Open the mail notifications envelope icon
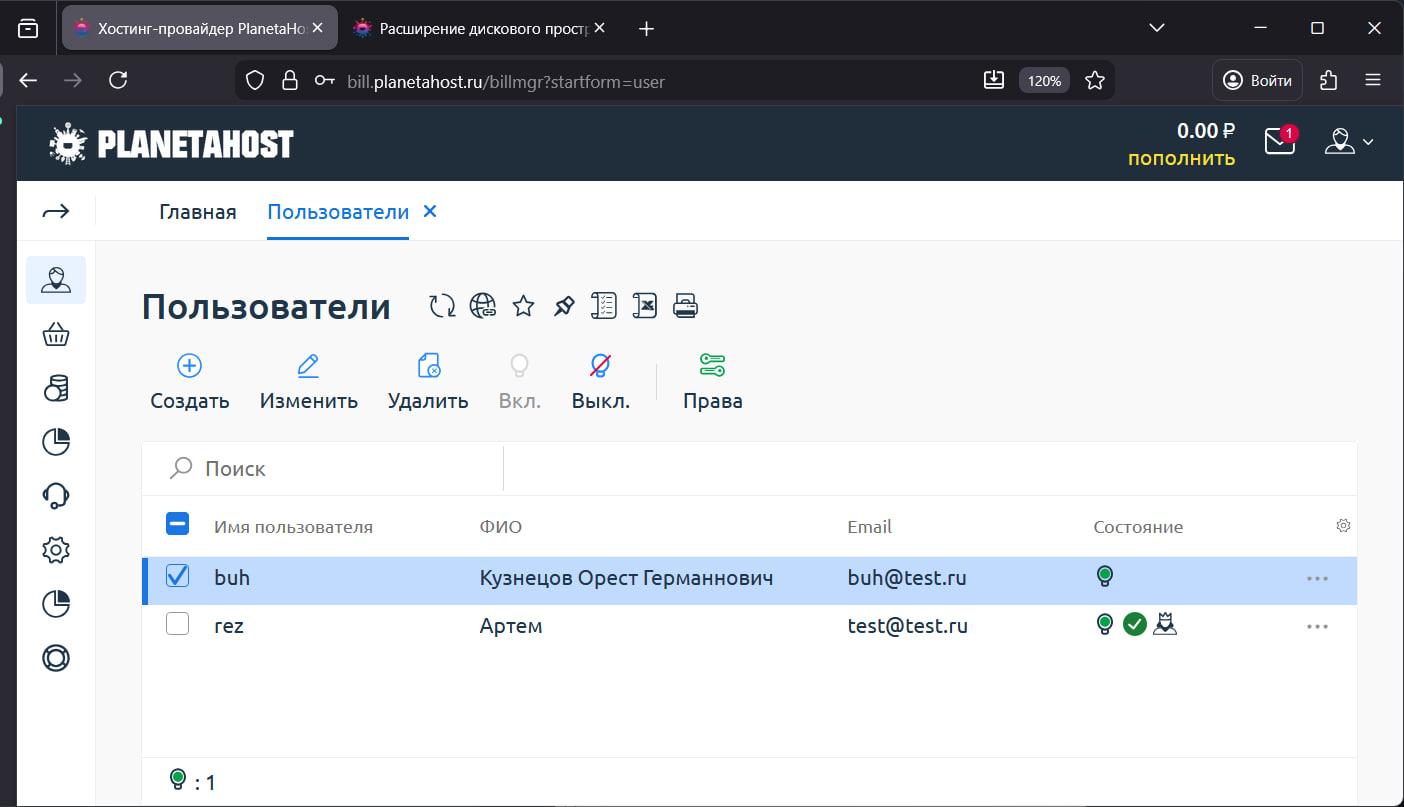 click(x=1279, y=142)
